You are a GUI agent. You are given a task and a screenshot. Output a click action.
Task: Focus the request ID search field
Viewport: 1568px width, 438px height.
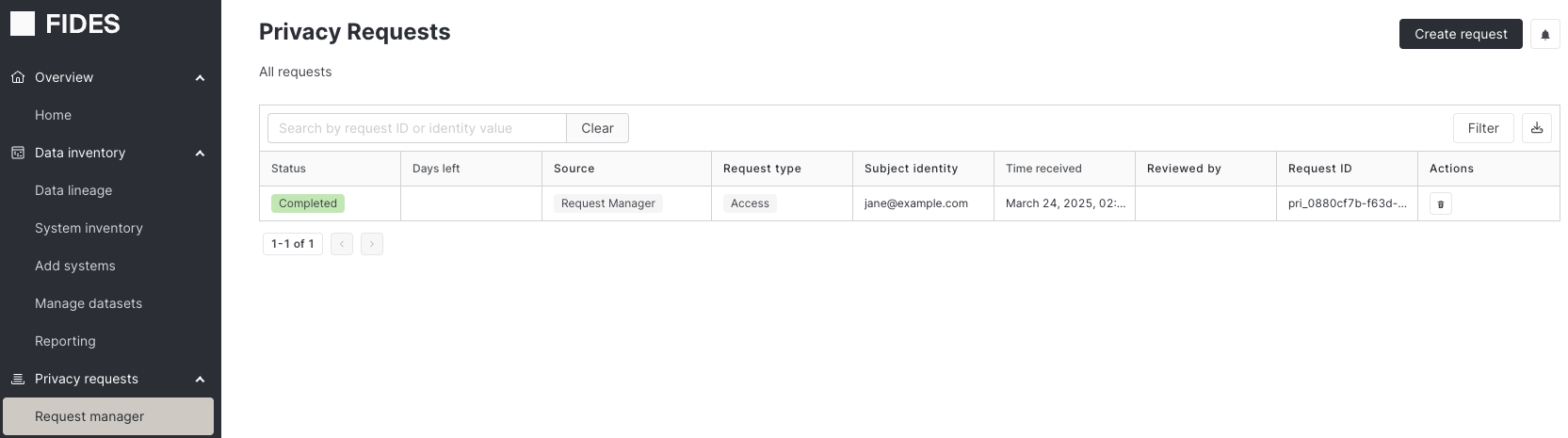(417, 128)
